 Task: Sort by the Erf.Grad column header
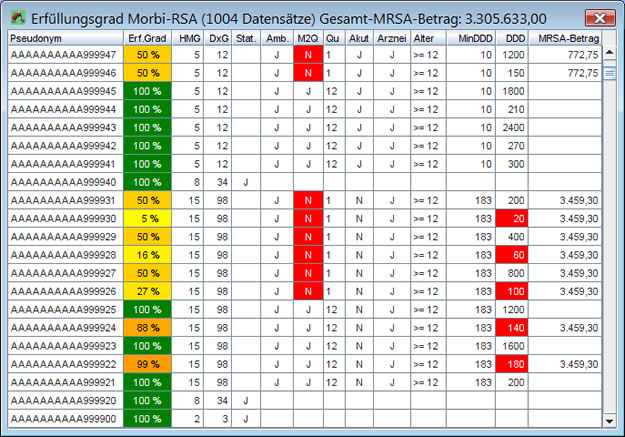pyautogui.click(x=147, y=38)
